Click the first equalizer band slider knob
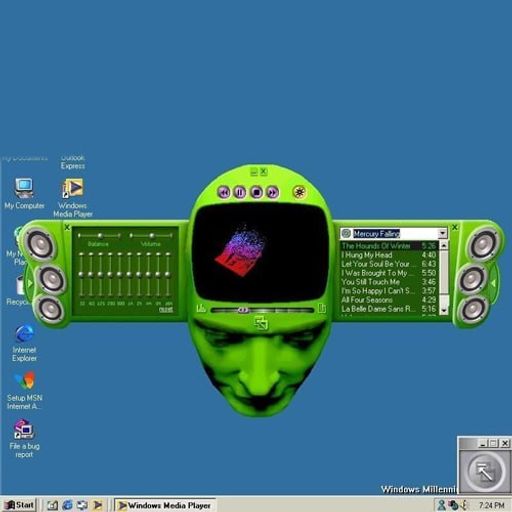The image size is (512, 512). coord(81,274)
